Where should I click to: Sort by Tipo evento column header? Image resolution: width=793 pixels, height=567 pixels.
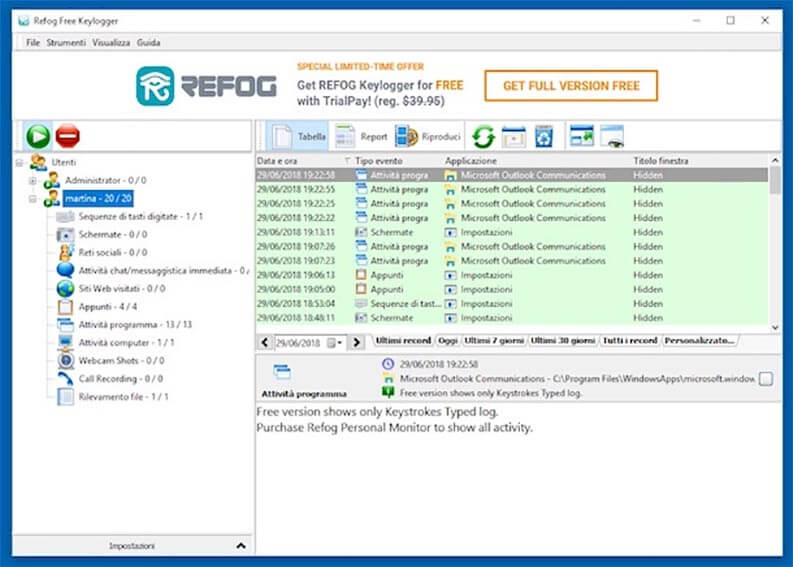click(x=398, y=161)
